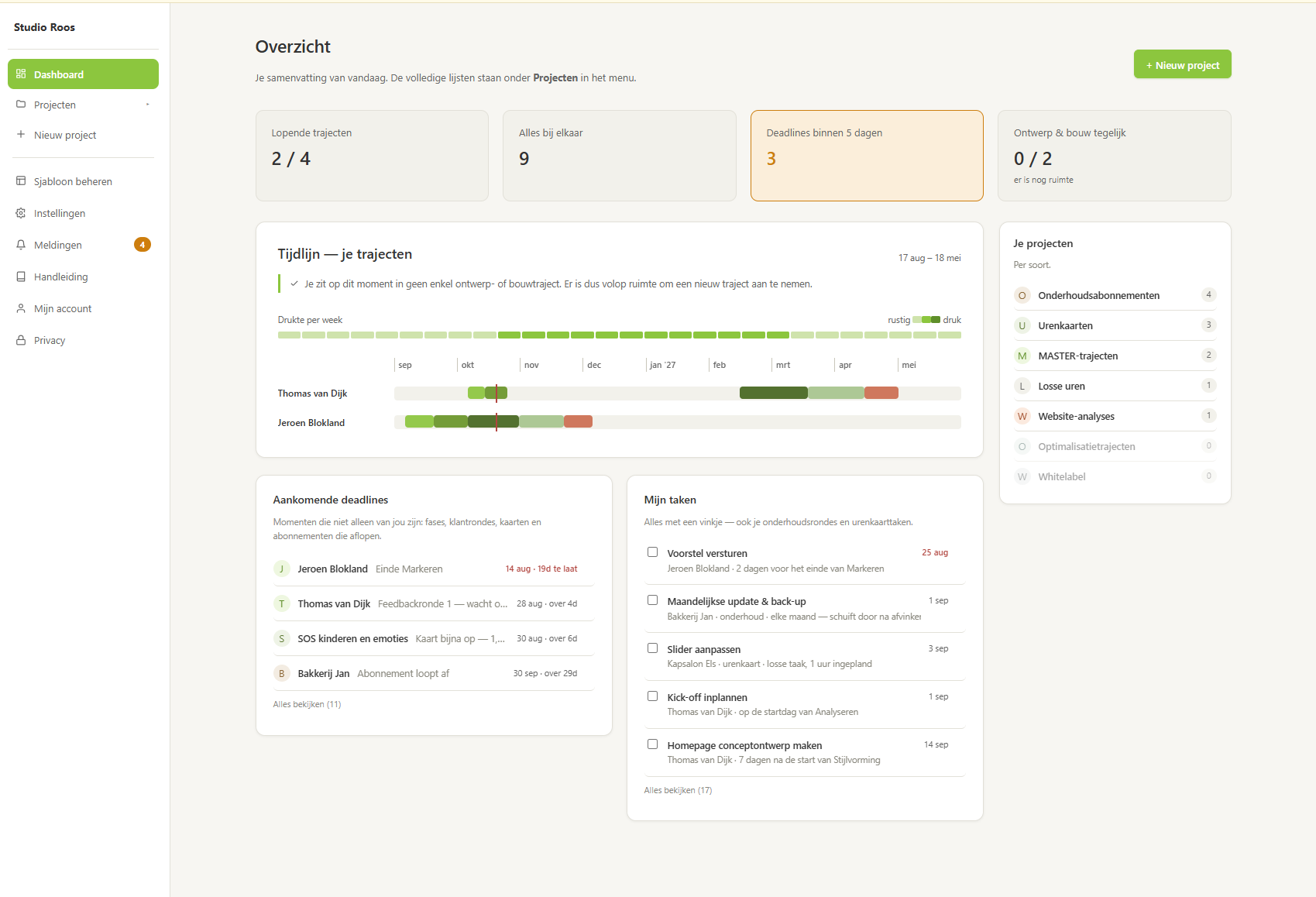
Task: Click the Instellingen gear icon
Action: coord(21,213)
